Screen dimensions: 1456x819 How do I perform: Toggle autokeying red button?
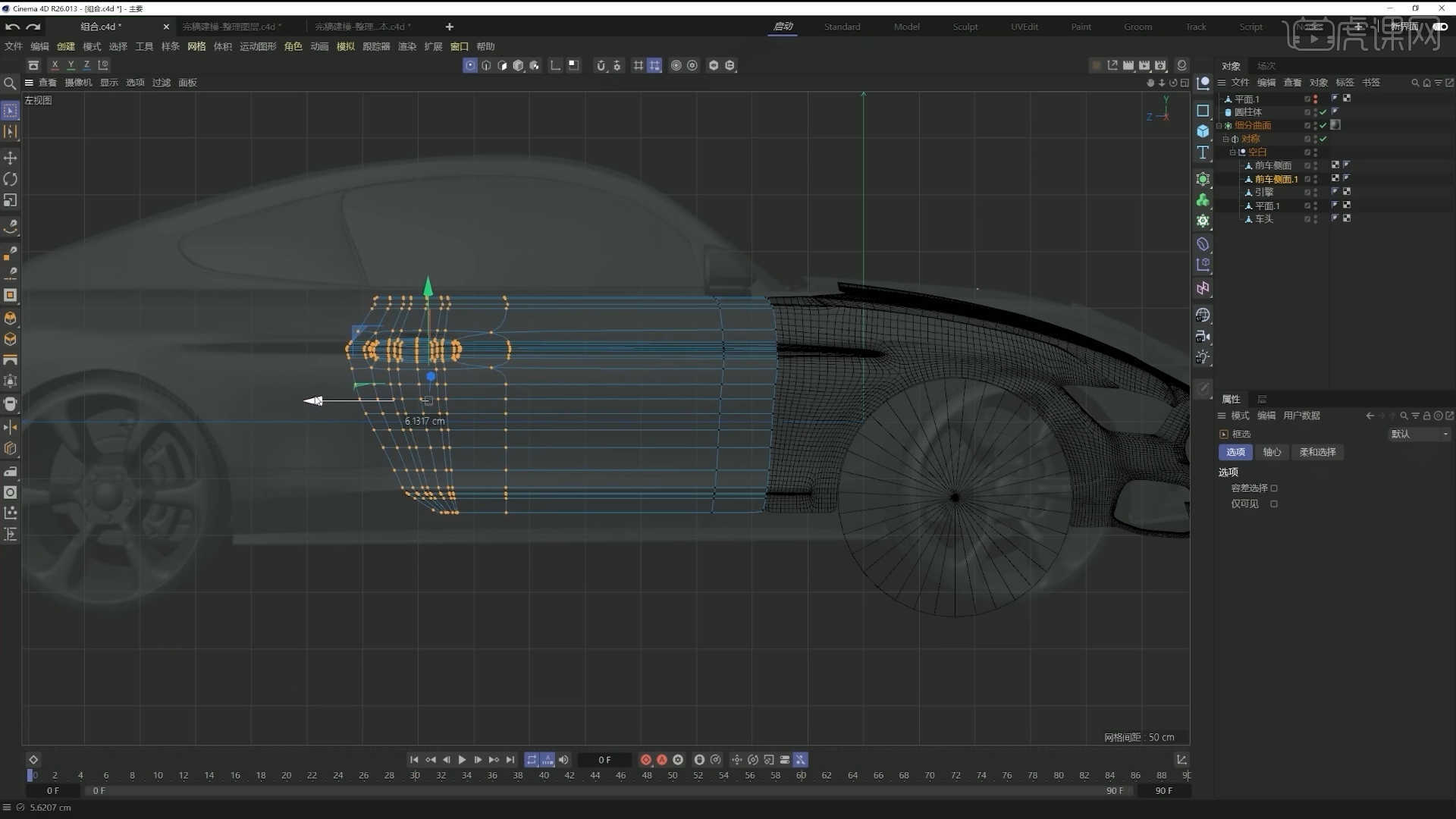pos(662,759)
